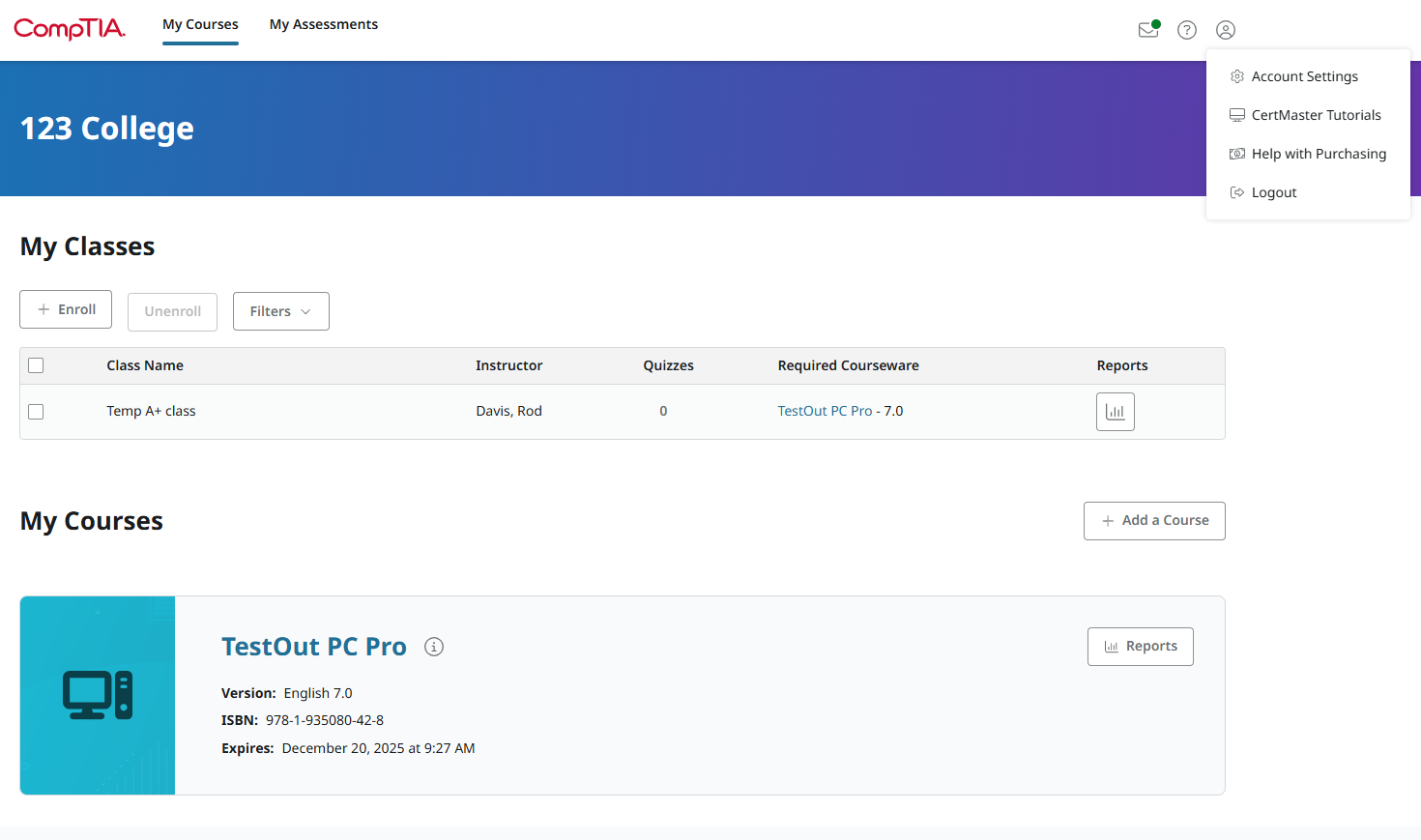Open the help question mark icon
The height and width of the screenshot is (840, 1421).
click(x=1187, y=30)
